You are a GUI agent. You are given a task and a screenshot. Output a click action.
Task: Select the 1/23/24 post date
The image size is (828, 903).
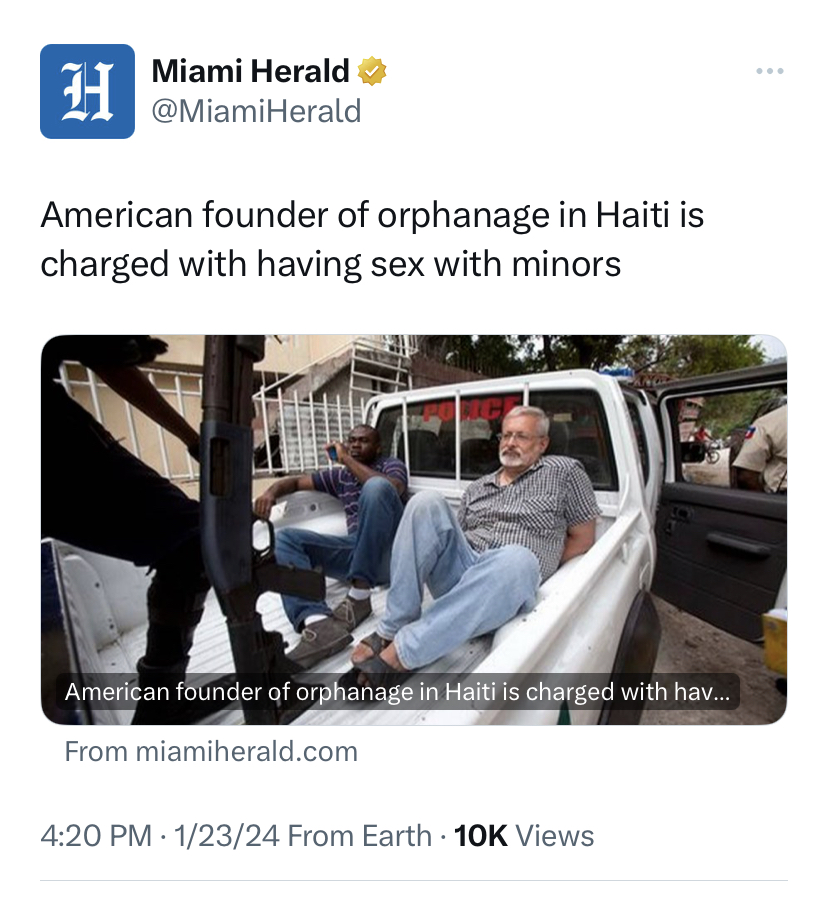(226, 836)
